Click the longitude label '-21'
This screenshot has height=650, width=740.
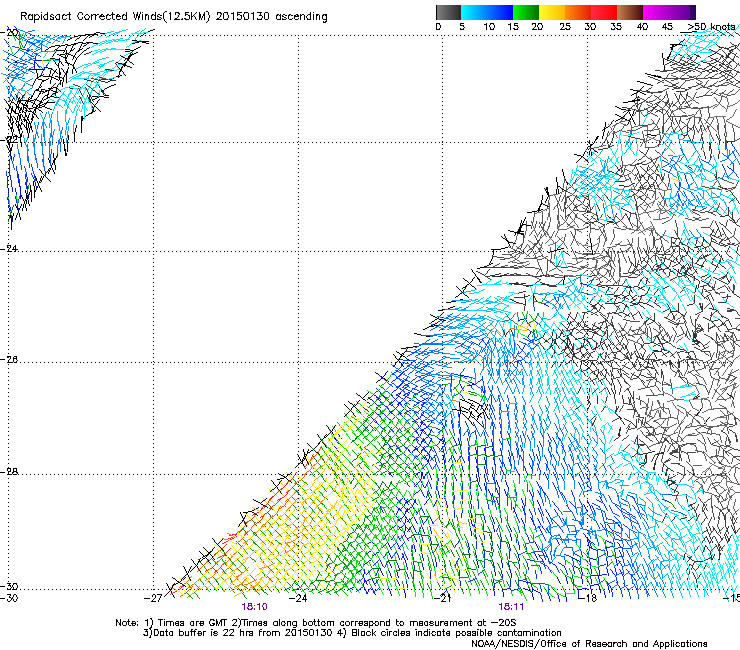442,598
